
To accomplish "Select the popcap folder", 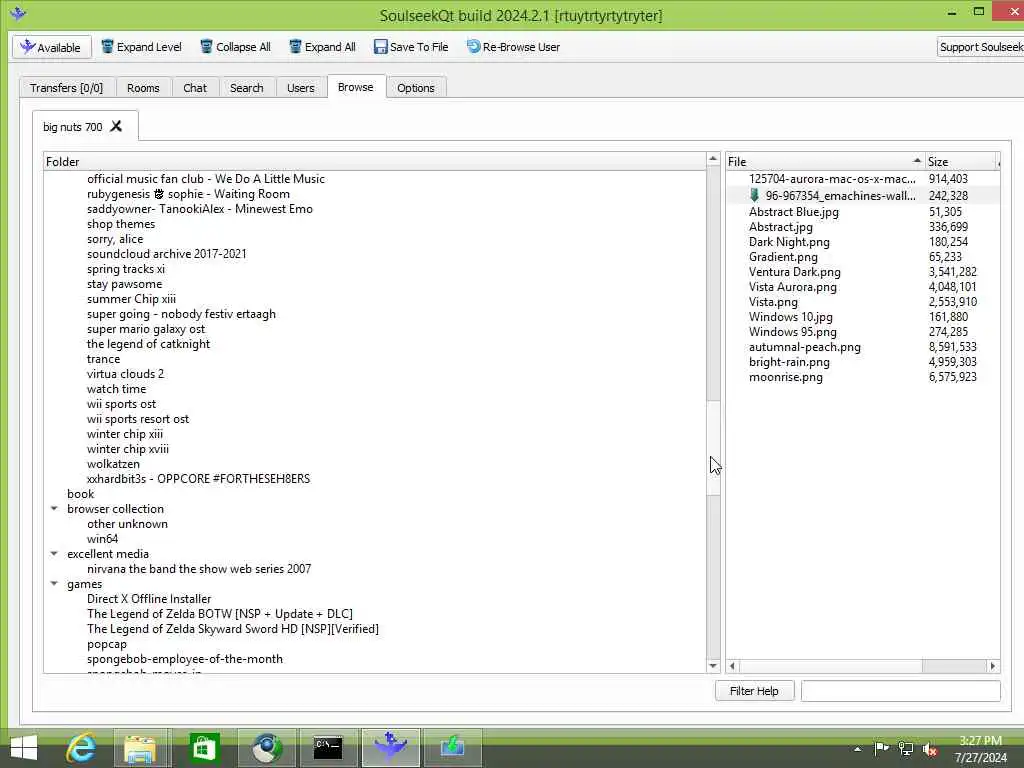I will (106, 644).
